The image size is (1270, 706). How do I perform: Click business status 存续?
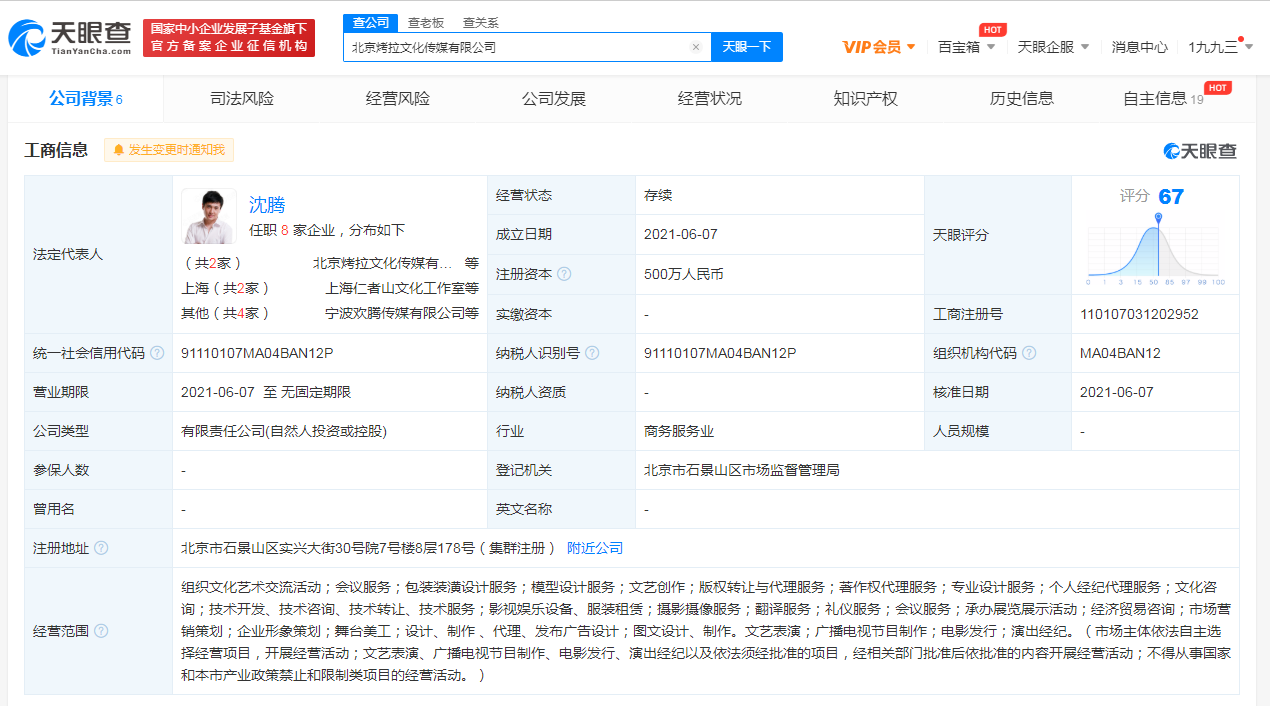point(658,196)
